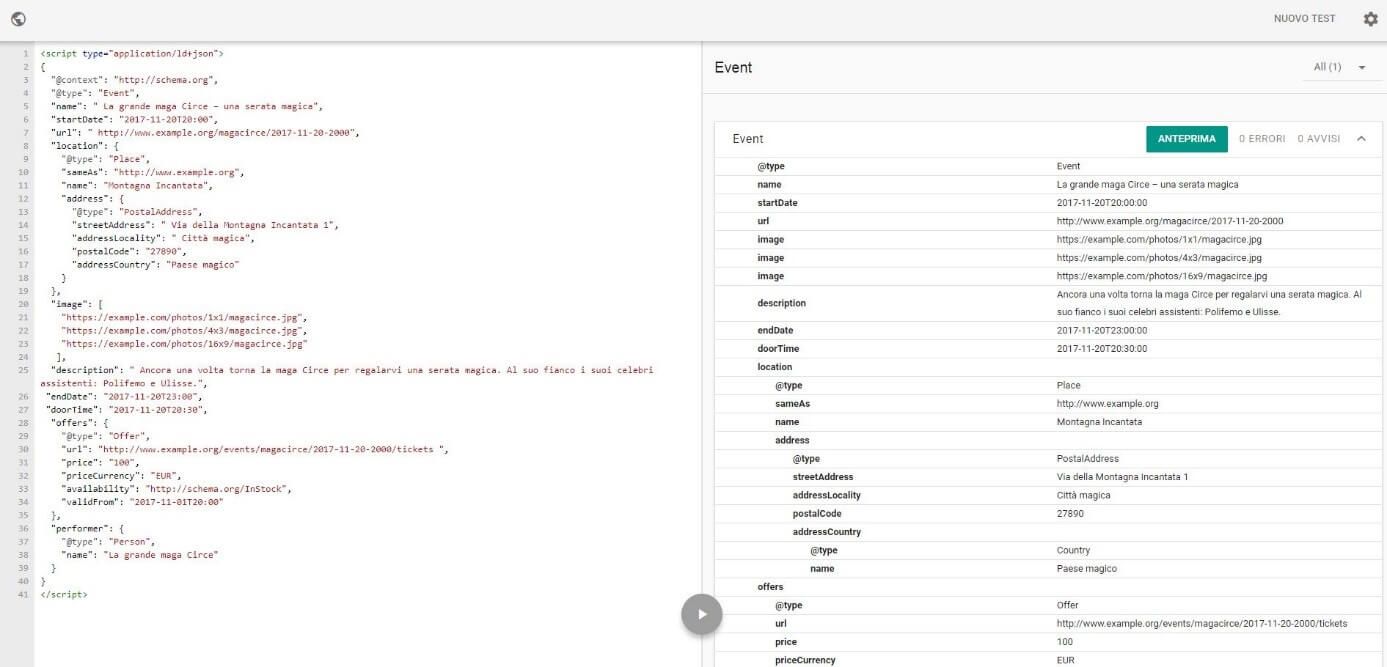Viewport: 1387px width, 667px height.
Task: Click the performer code line in editor
Action: (87, 528)
